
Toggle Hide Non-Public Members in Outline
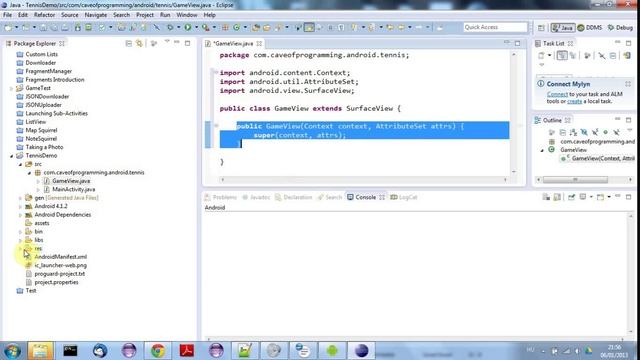[x=606, y=132]
